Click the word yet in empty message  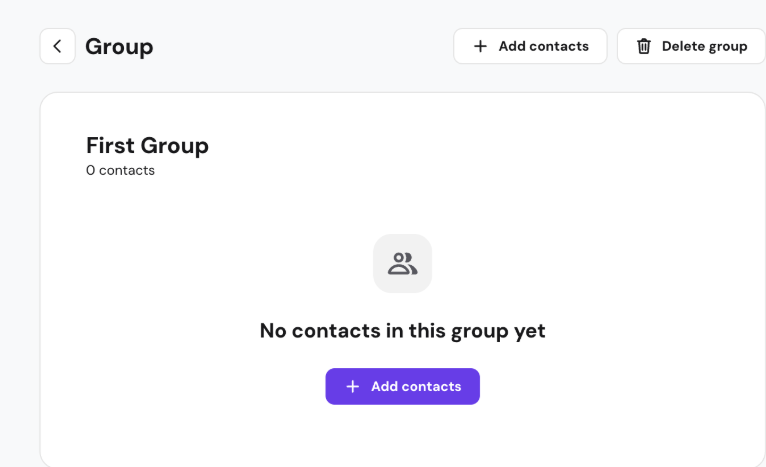(x=527, y=331)
